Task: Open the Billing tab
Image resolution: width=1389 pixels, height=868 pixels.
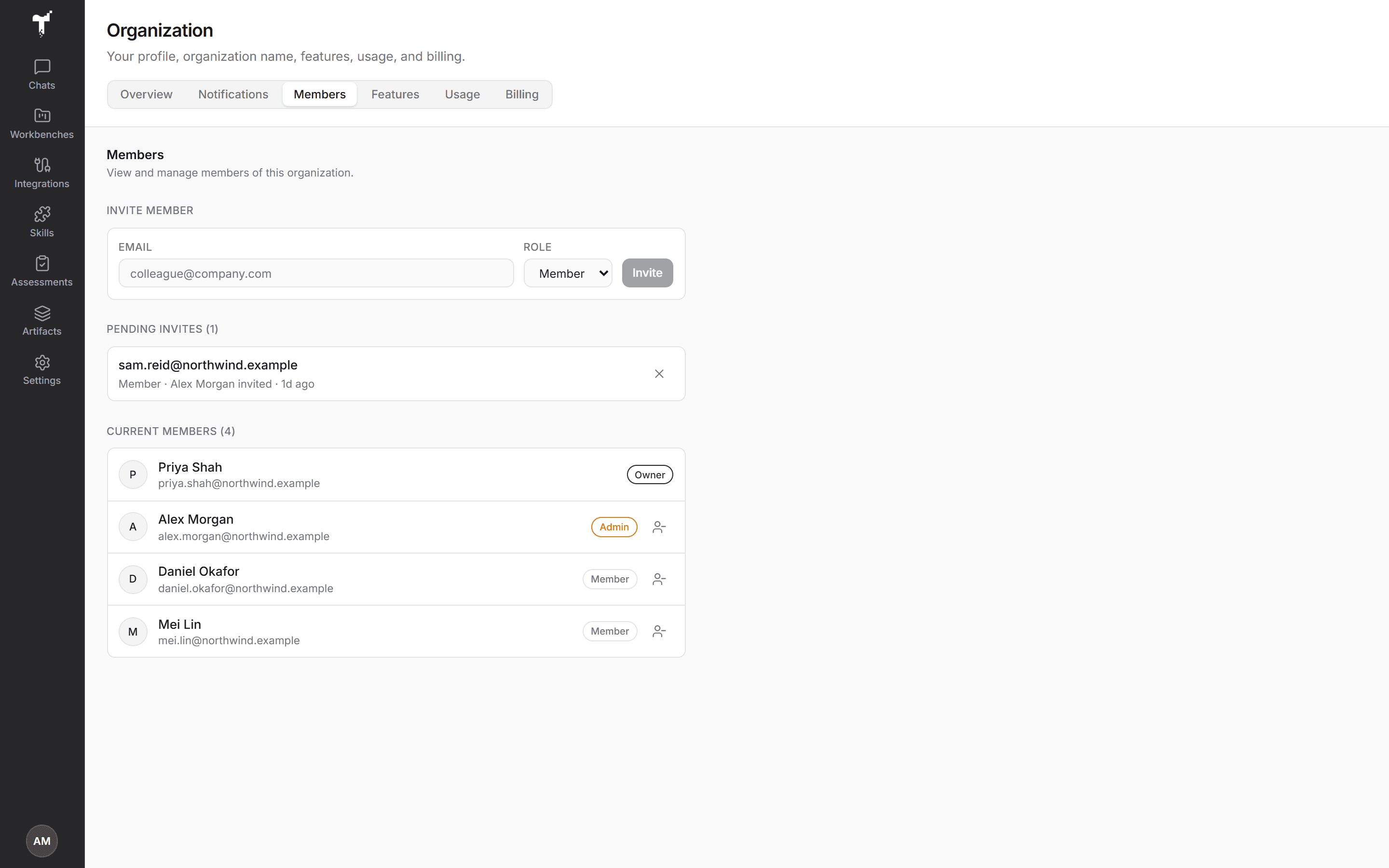Action: click(x=522, y=94)
